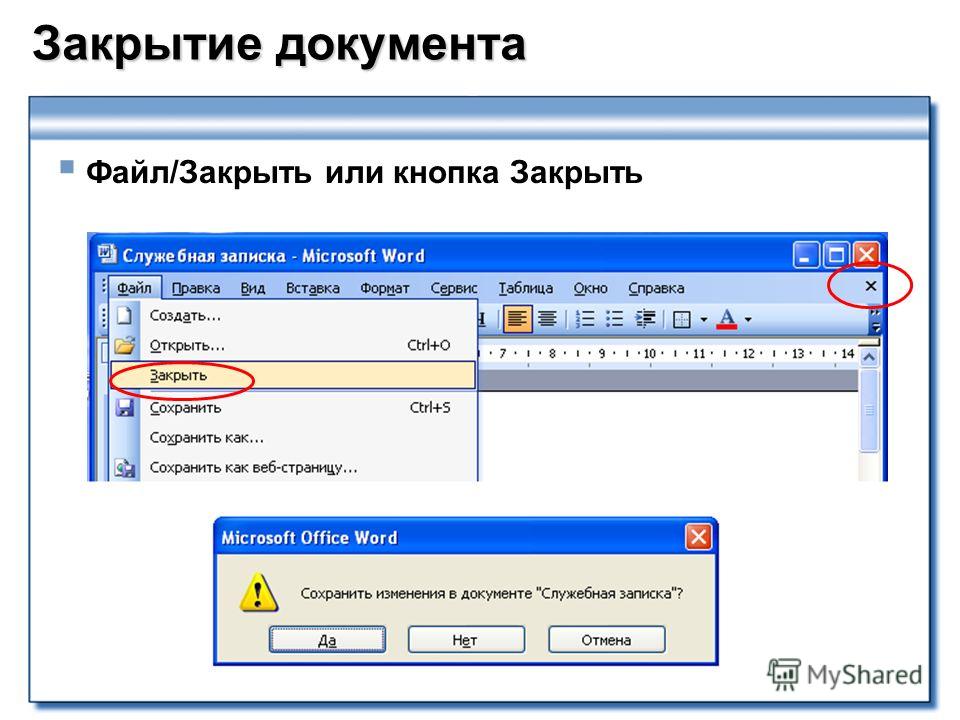This screenshot has height=720, width=960.
Task: Click the web page icon beside Сохранить как веб-страницу
Action: (x=125, y=468)
